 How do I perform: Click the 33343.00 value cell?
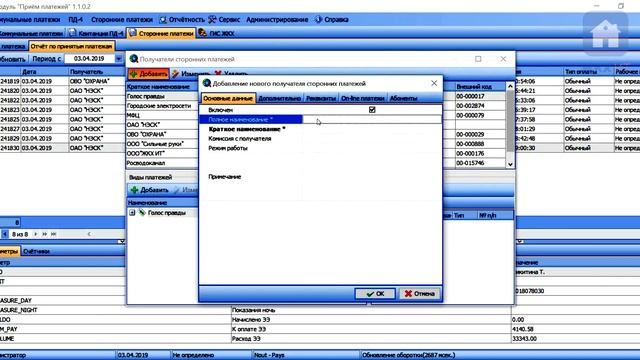(x=576, y=338)
